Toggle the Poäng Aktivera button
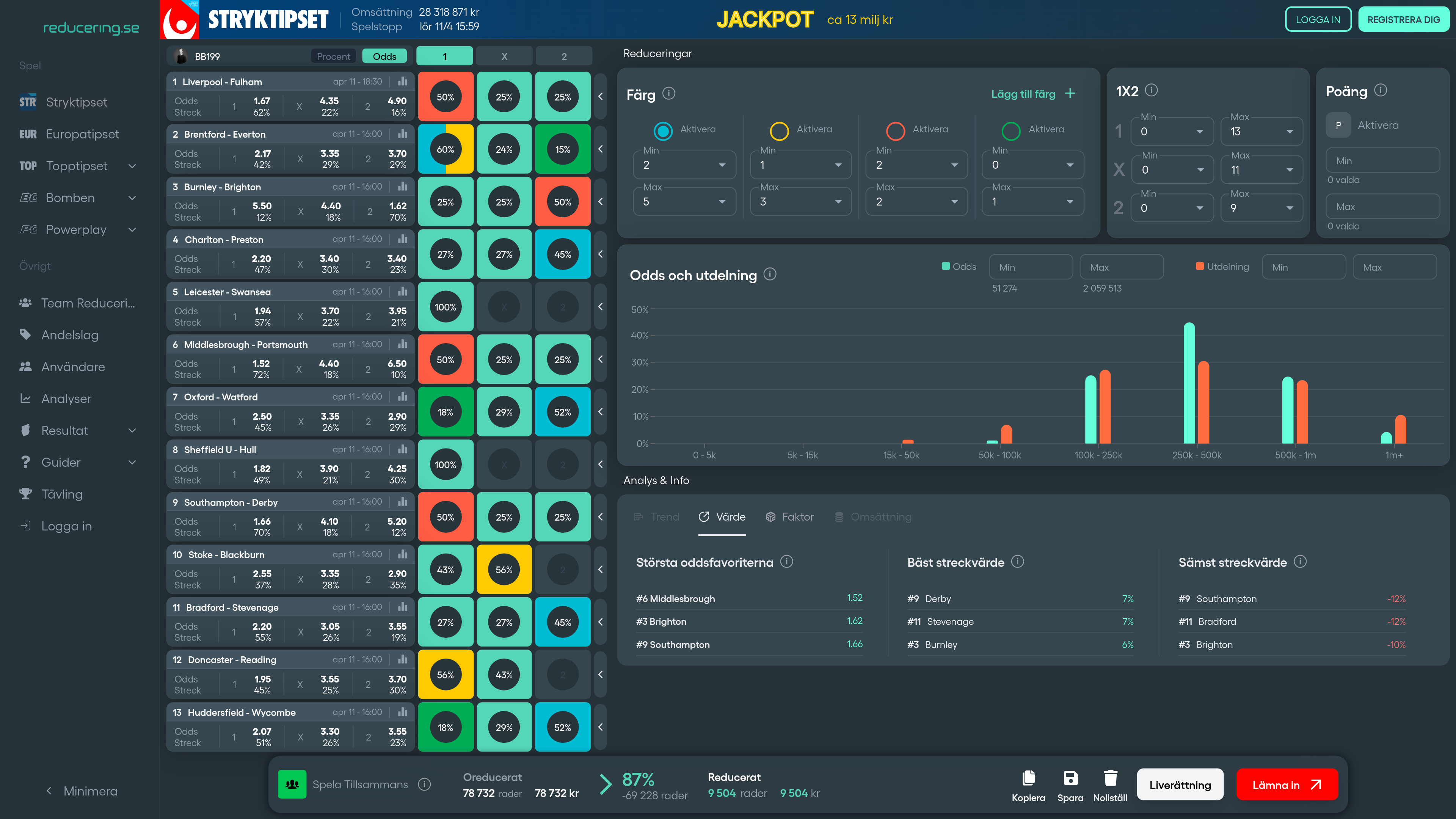The width and height of the screenshot is (1456, 819). click(1338, 125)
